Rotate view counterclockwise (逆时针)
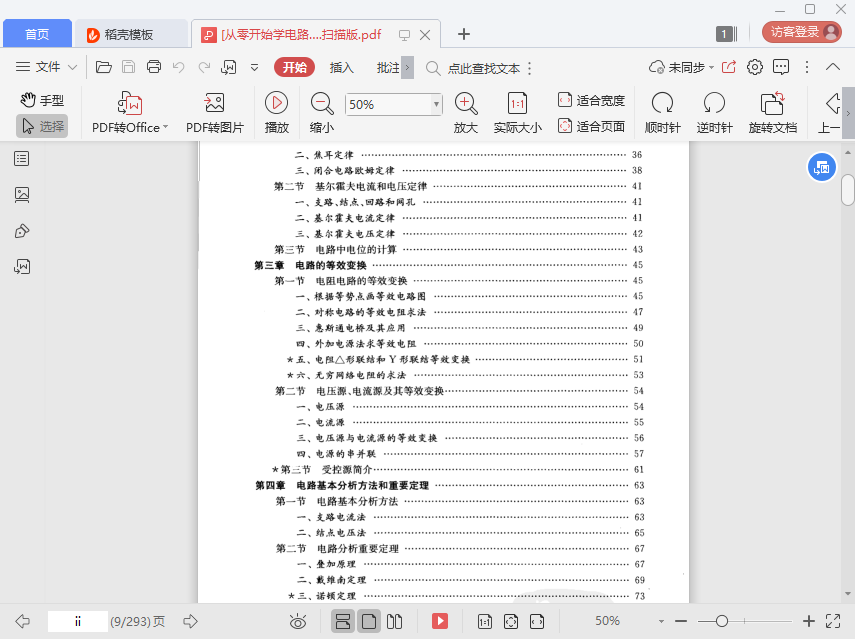855x639 pixels. pos(714,113)
